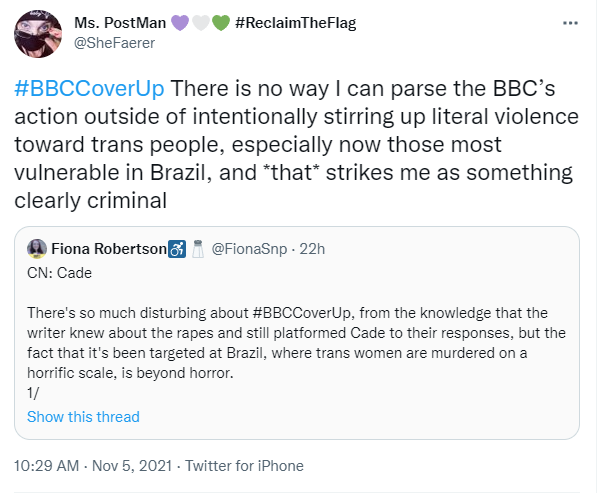This screenshot has height=493, width=599.
Task: Open Ms. PostMan's profile picture
Action: 38,34
